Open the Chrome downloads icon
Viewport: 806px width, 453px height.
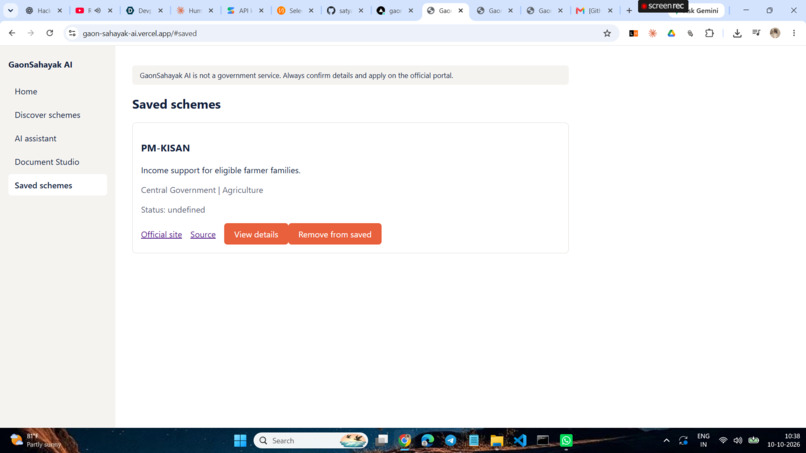[x=737, y=33]
